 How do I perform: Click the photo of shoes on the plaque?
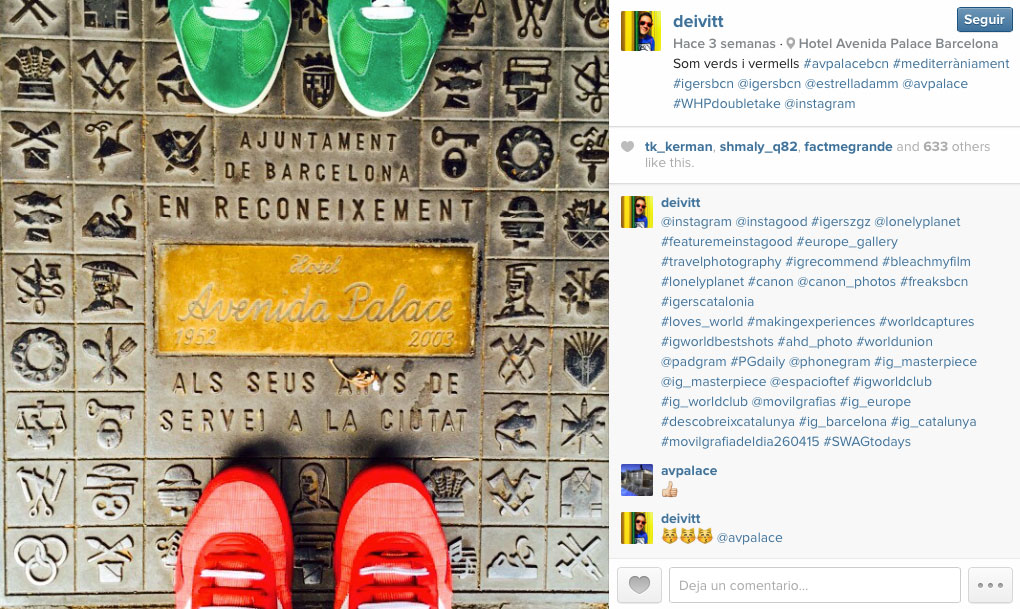[x=304, y=304]
